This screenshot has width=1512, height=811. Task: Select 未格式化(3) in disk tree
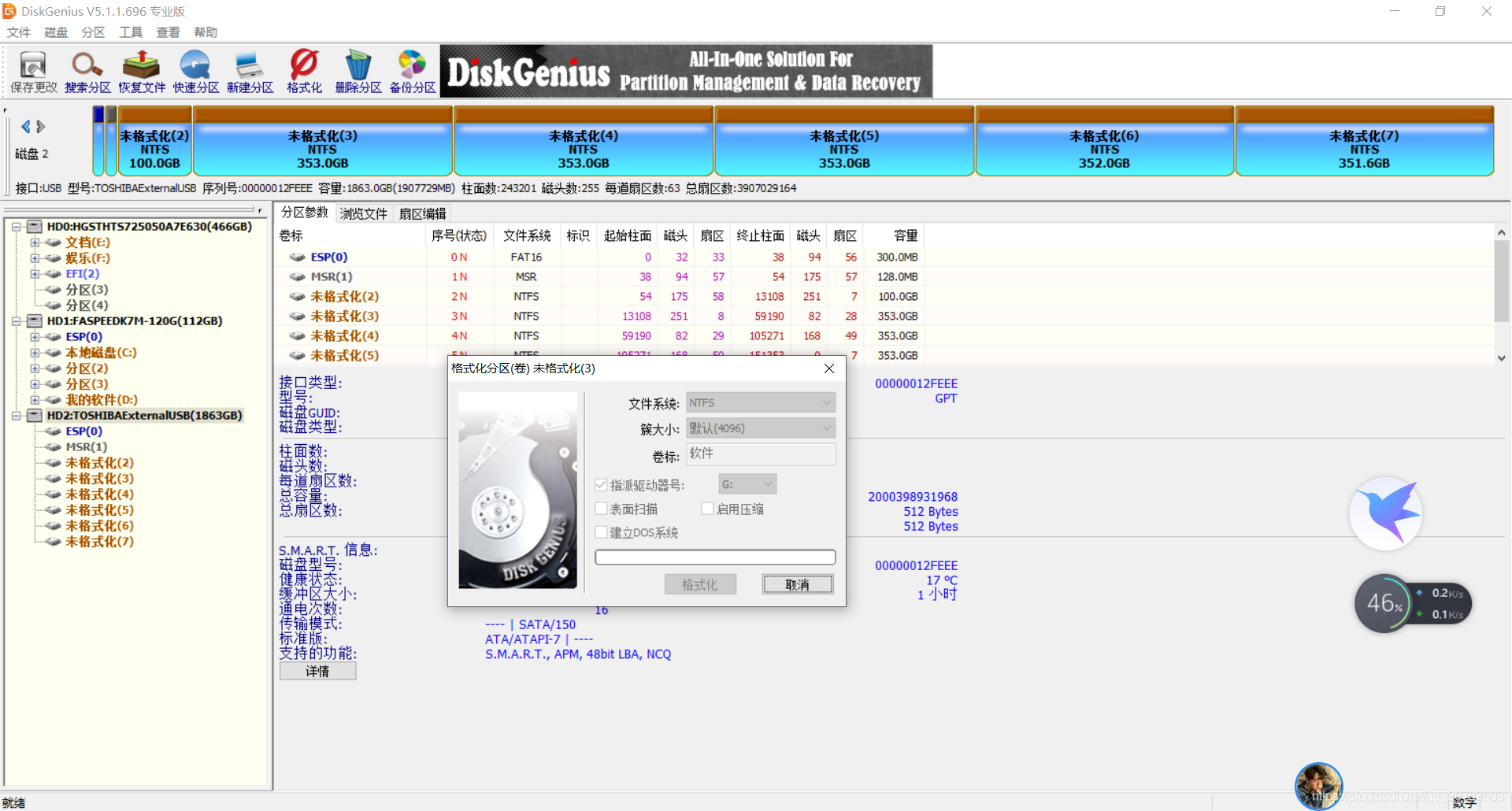tap(99, 479)
